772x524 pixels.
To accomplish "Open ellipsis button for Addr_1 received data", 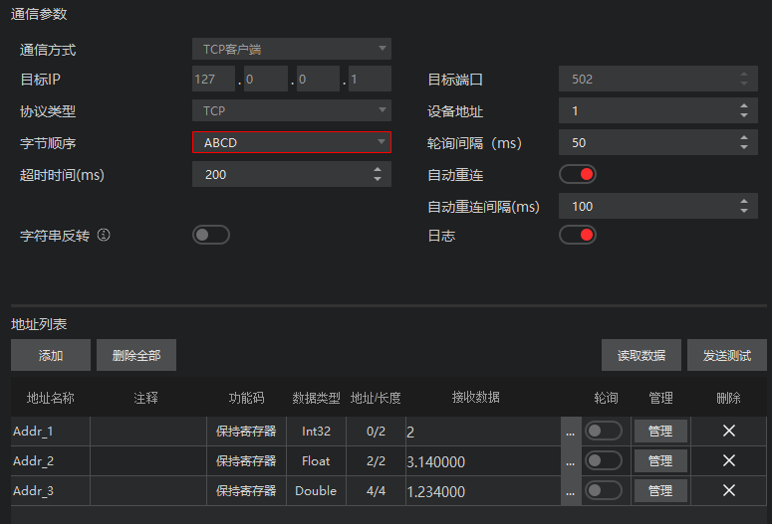I will (x=570, y=432).
